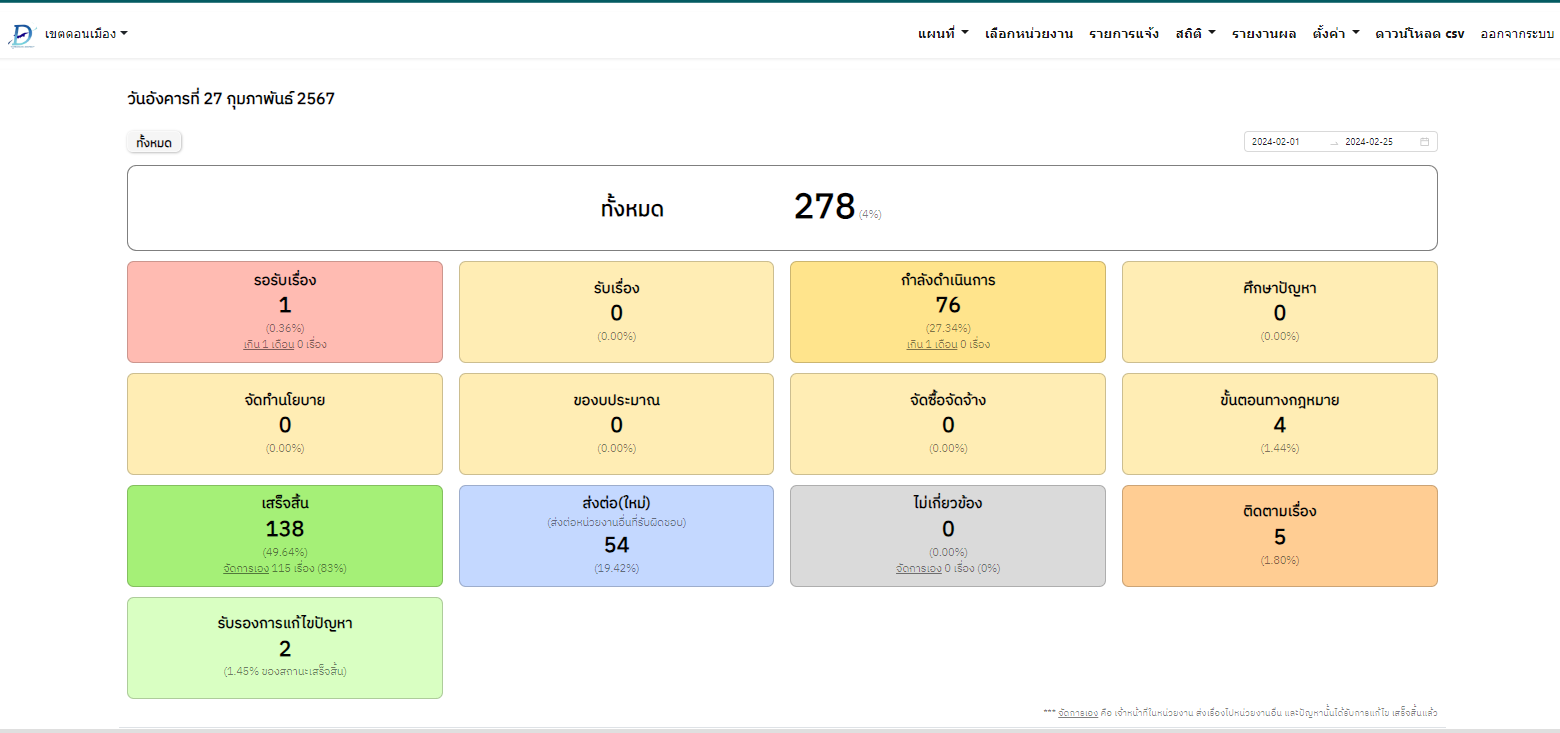
Task: Open the แผนที่ dropdown menu
Action: (942, 34)
